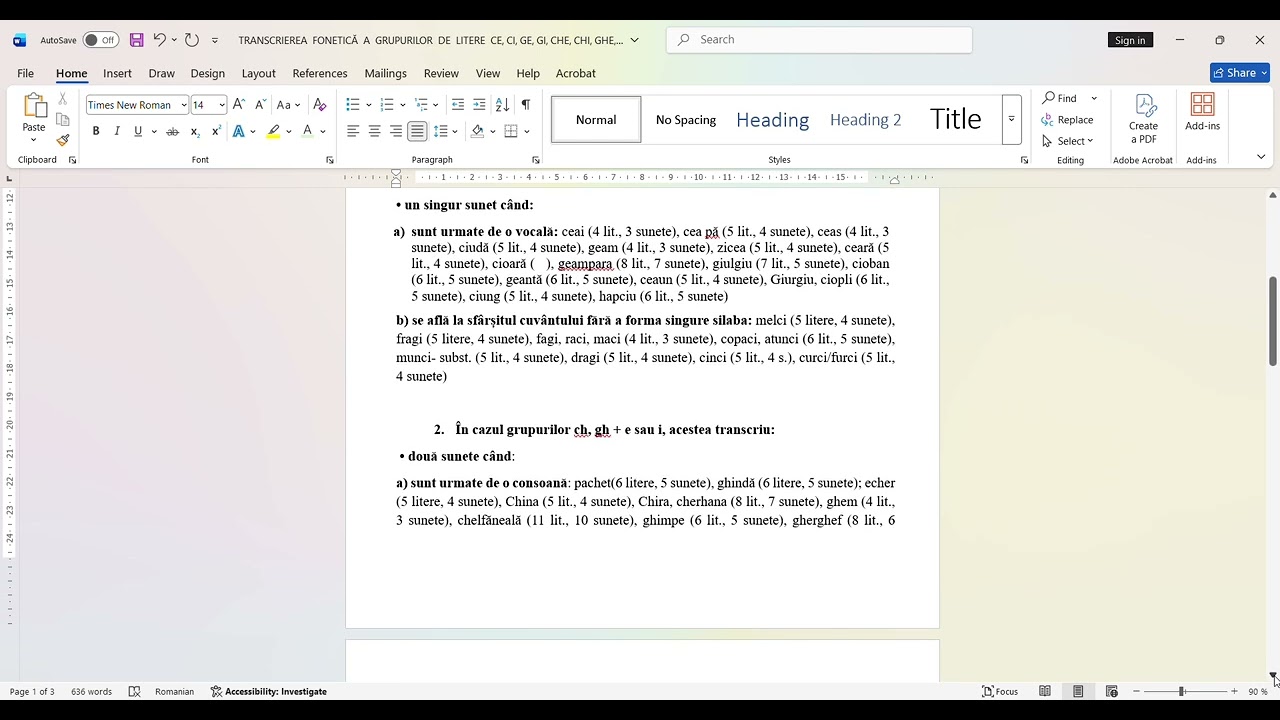This screenshot has width=1280, height=720.
Task: Apply strikethrough formatting
Action: [x=172, y=131]
